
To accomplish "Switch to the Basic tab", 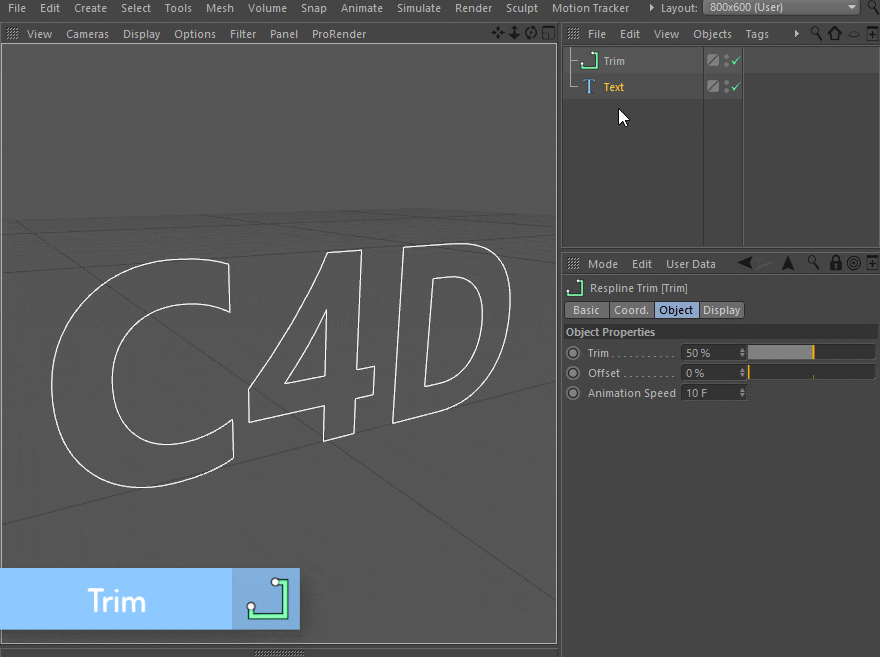I will (586, 310).
